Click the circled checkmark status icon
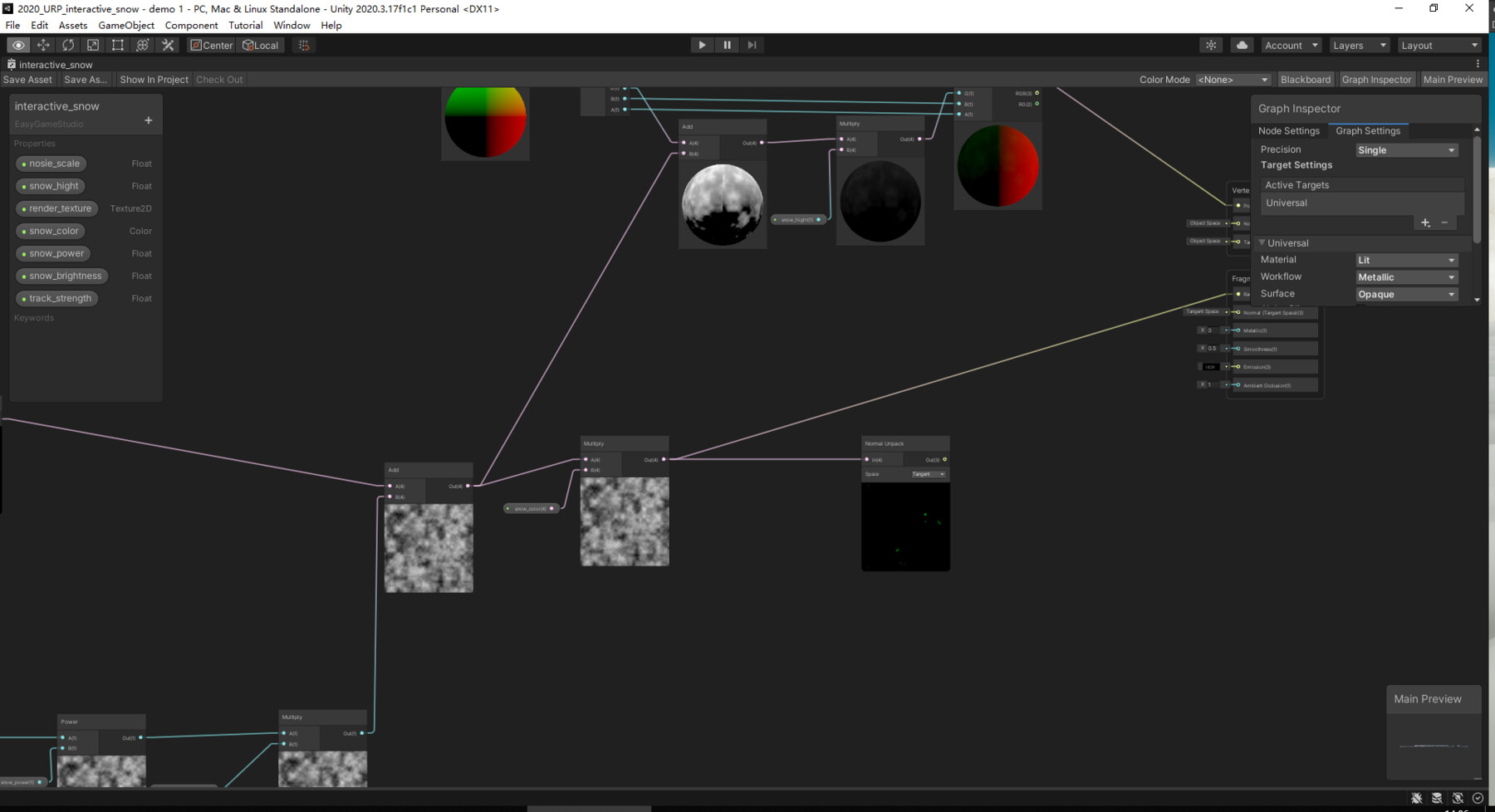 click(x=1478, y=799)
